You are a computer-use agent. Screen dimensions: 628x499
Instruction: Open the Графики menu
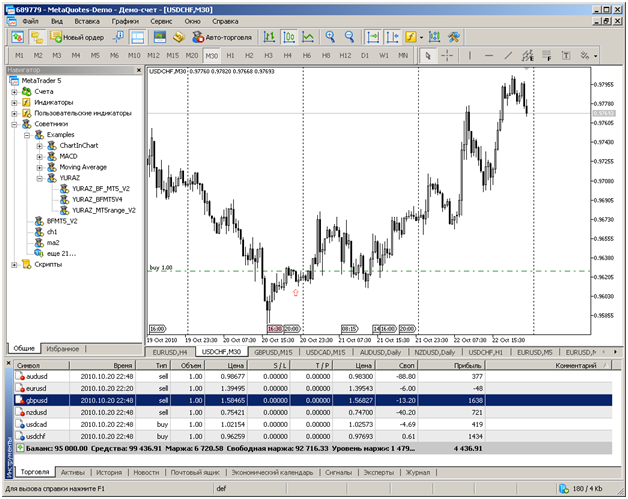(x=125, y=21)
